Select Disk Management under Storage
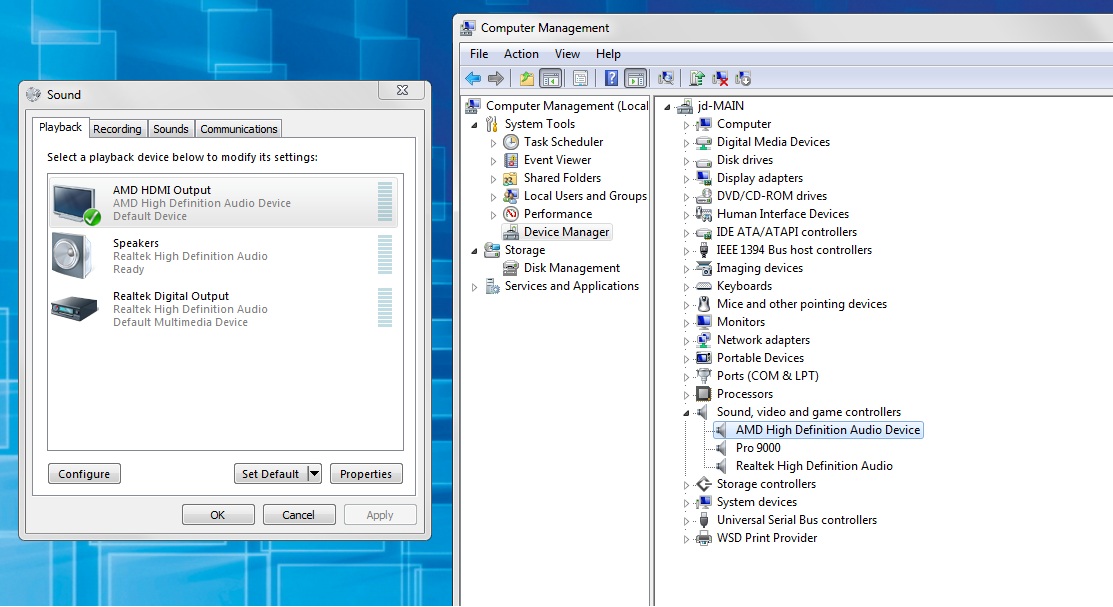Viewport: 1113px width, 607px height. tap(571, 268)
